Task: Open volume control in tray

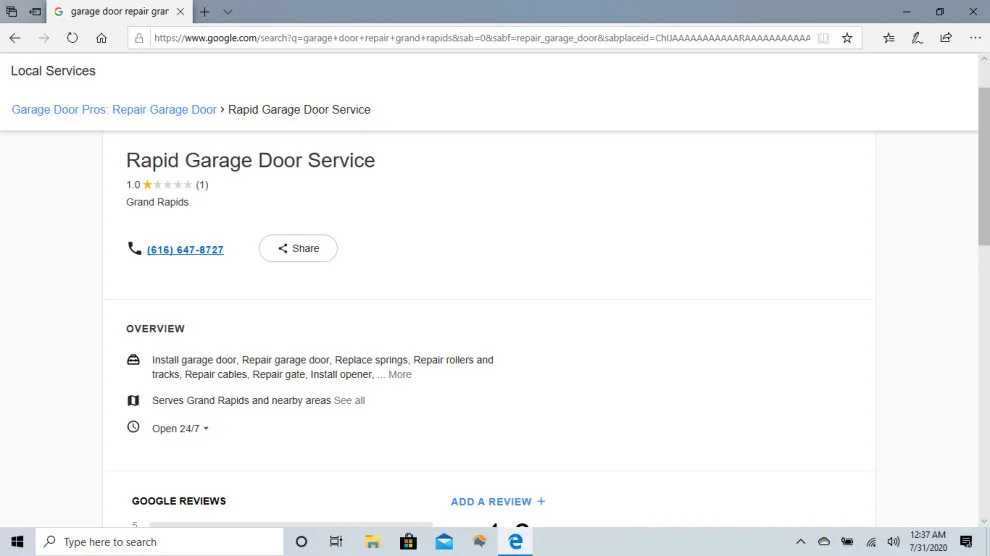Action: (x=893, y=541)
